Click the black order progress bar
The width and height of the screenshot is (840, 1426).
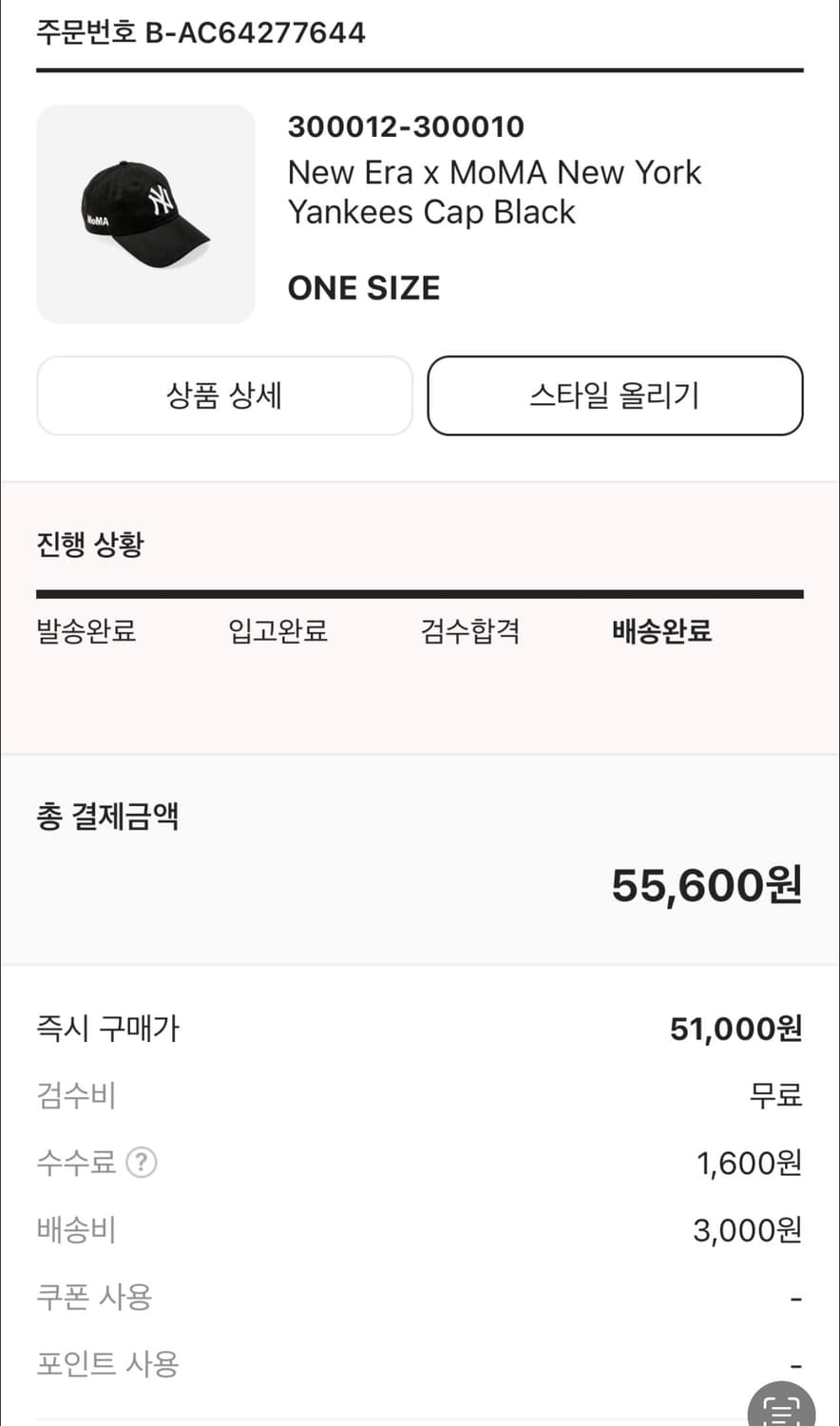pos(420,594)
